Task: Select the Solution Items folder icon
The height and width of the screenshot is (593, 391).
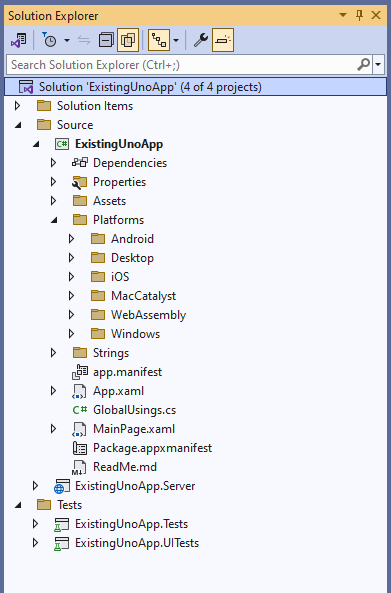Action: tap(44, 106)
